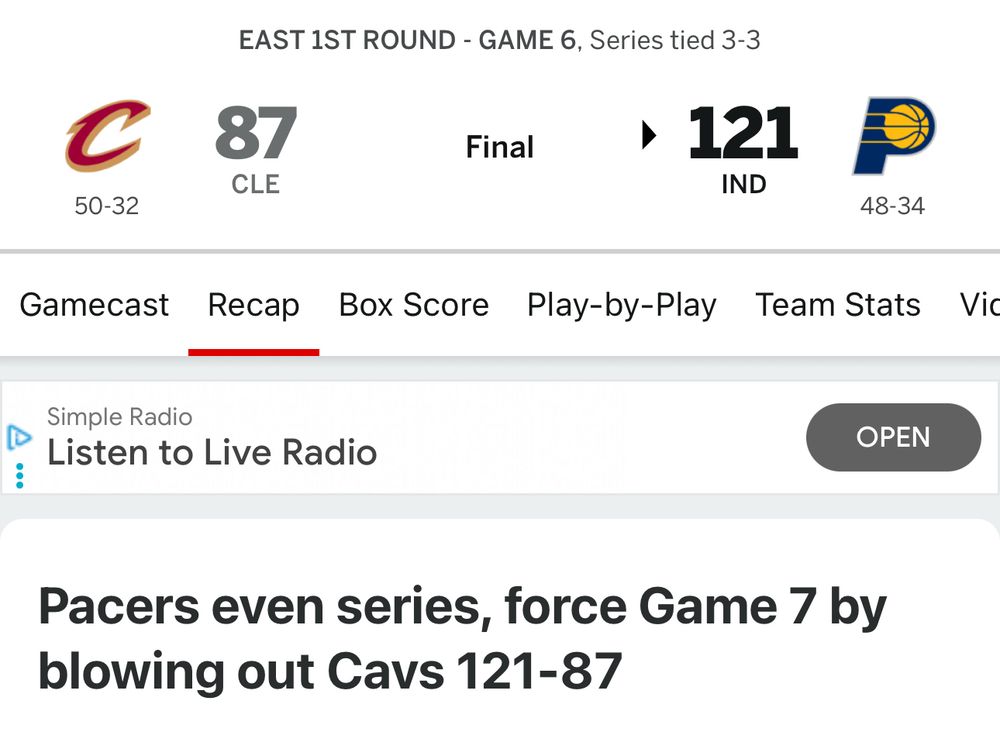Click the Listen to Live Radio link
This screenshot has height=750, width=1000.
coord(213,452)
